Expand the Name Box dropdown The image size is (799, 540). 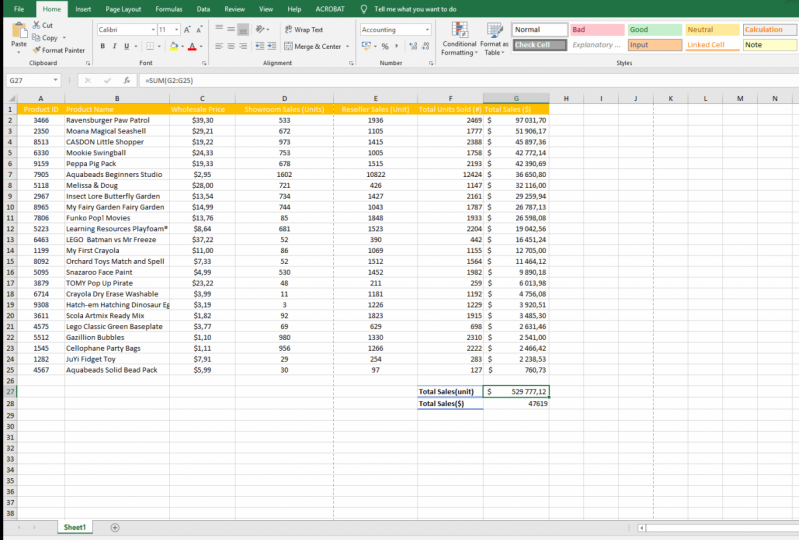point(56,80)
